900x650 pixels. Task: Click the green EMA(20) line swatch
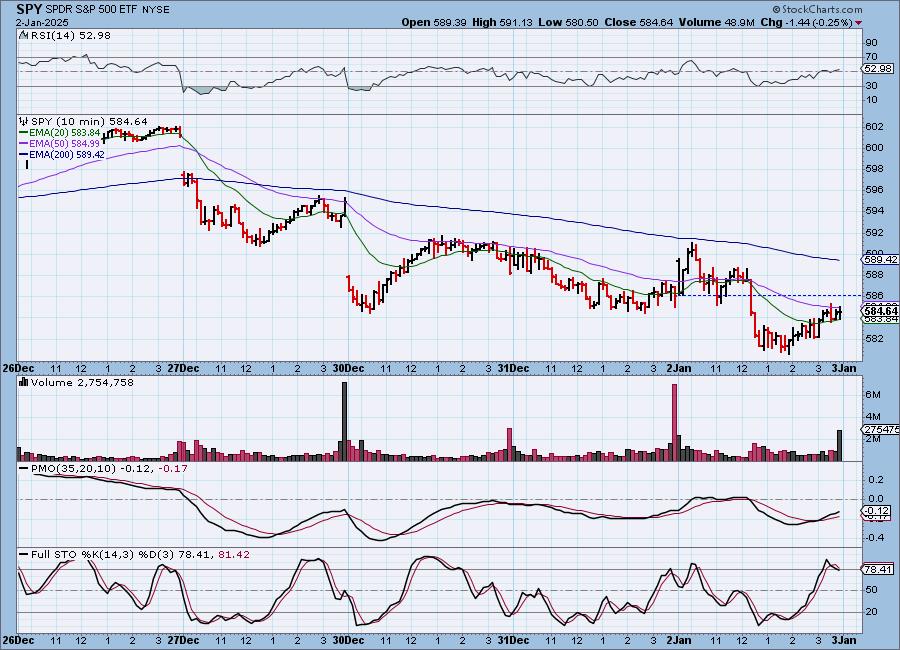click(24, 133)
